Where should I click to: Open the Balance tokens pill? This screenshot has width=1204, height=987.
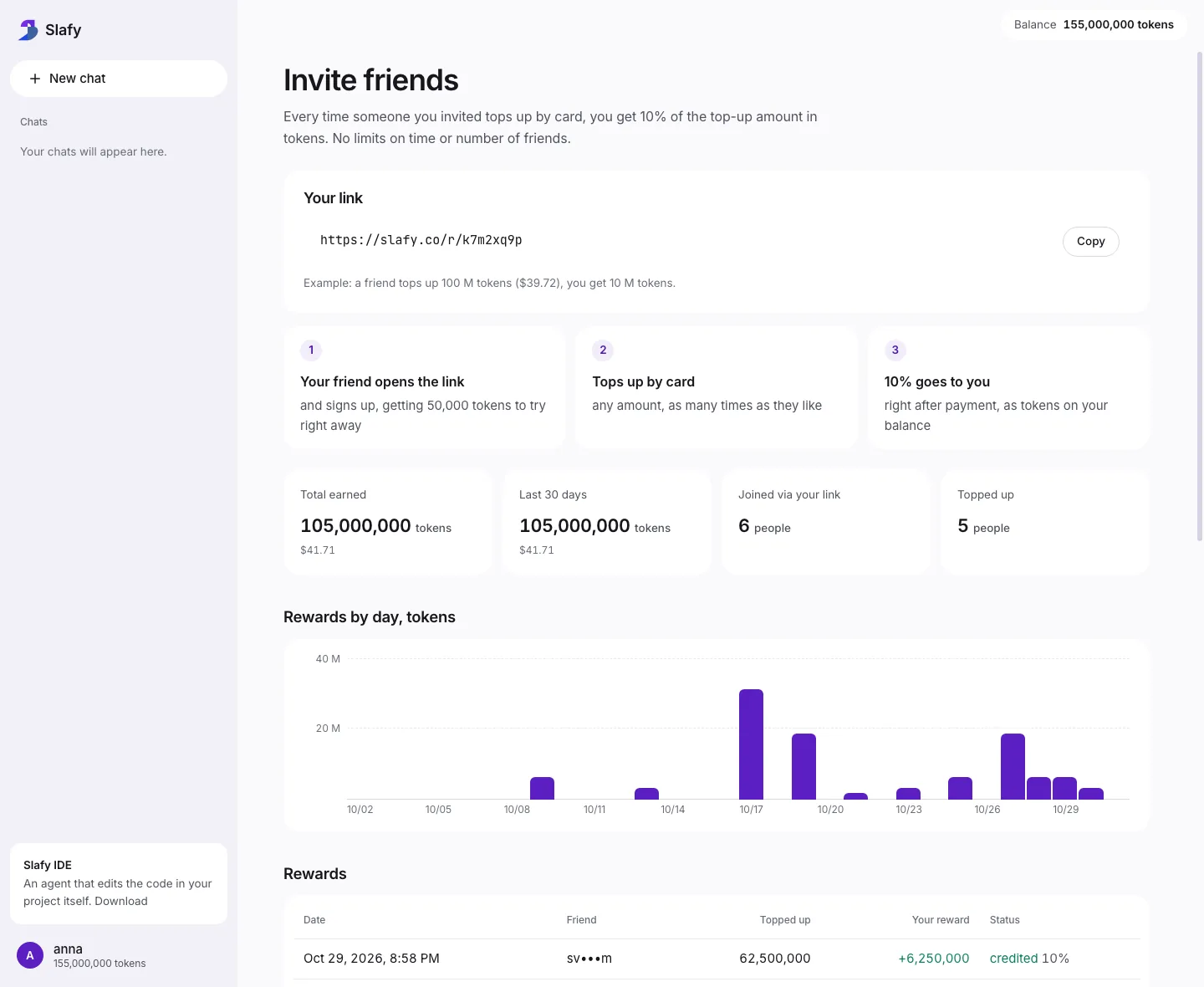pyautogui.click(x=1094, y=24)
